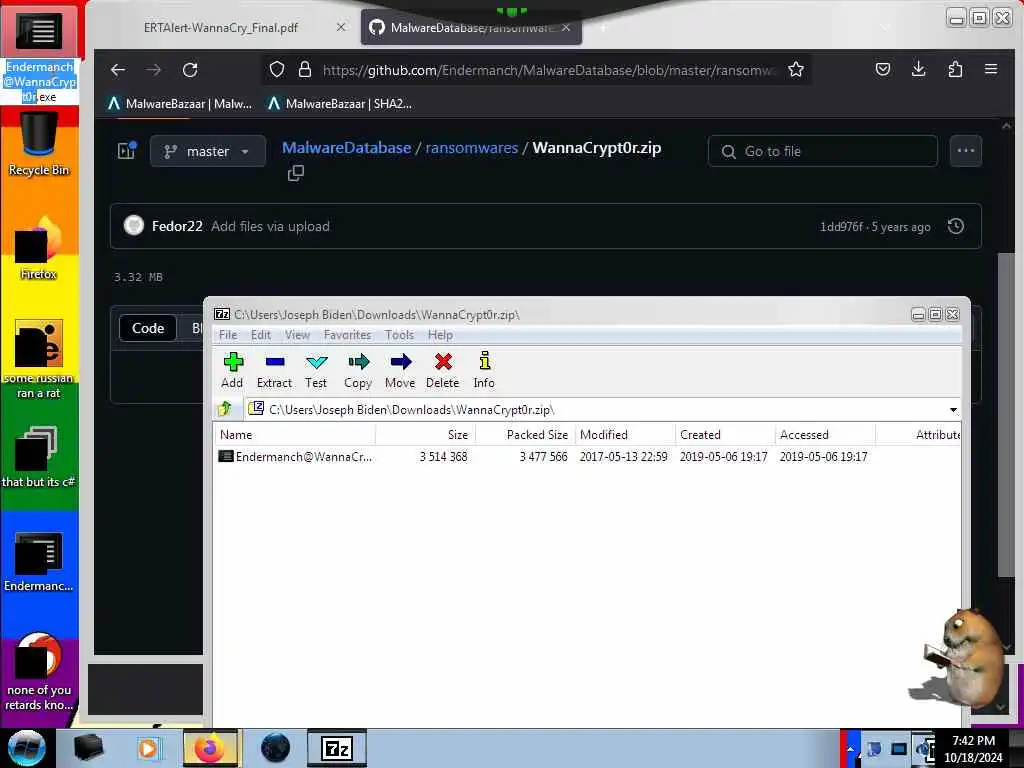Open the View menu in 7-Zip
The image size is (1024, 768).
pos(297,335)
